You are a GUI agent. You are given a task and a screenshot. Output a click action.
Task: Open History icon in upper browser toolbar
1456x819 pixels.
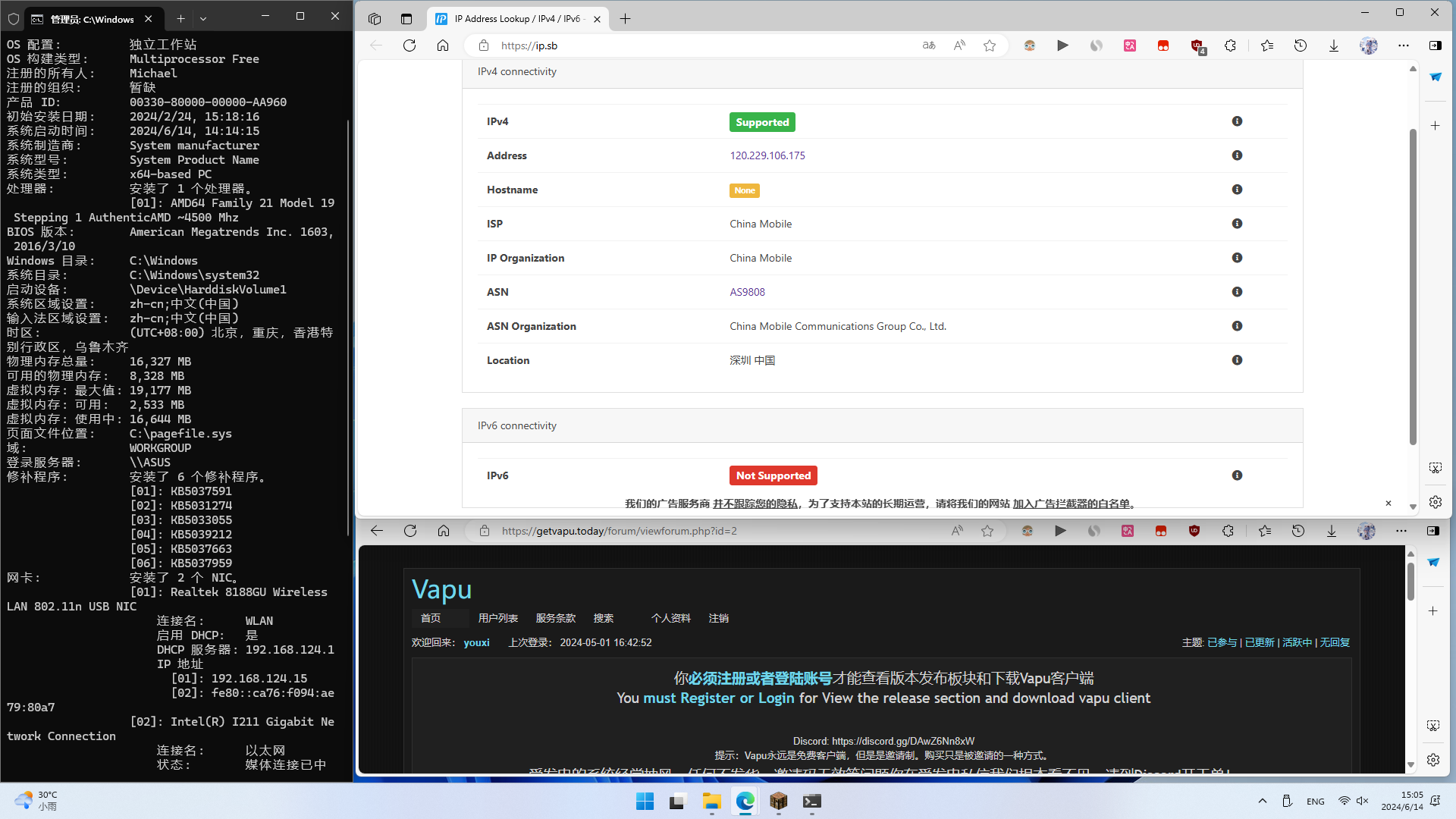coord(1301,45)
